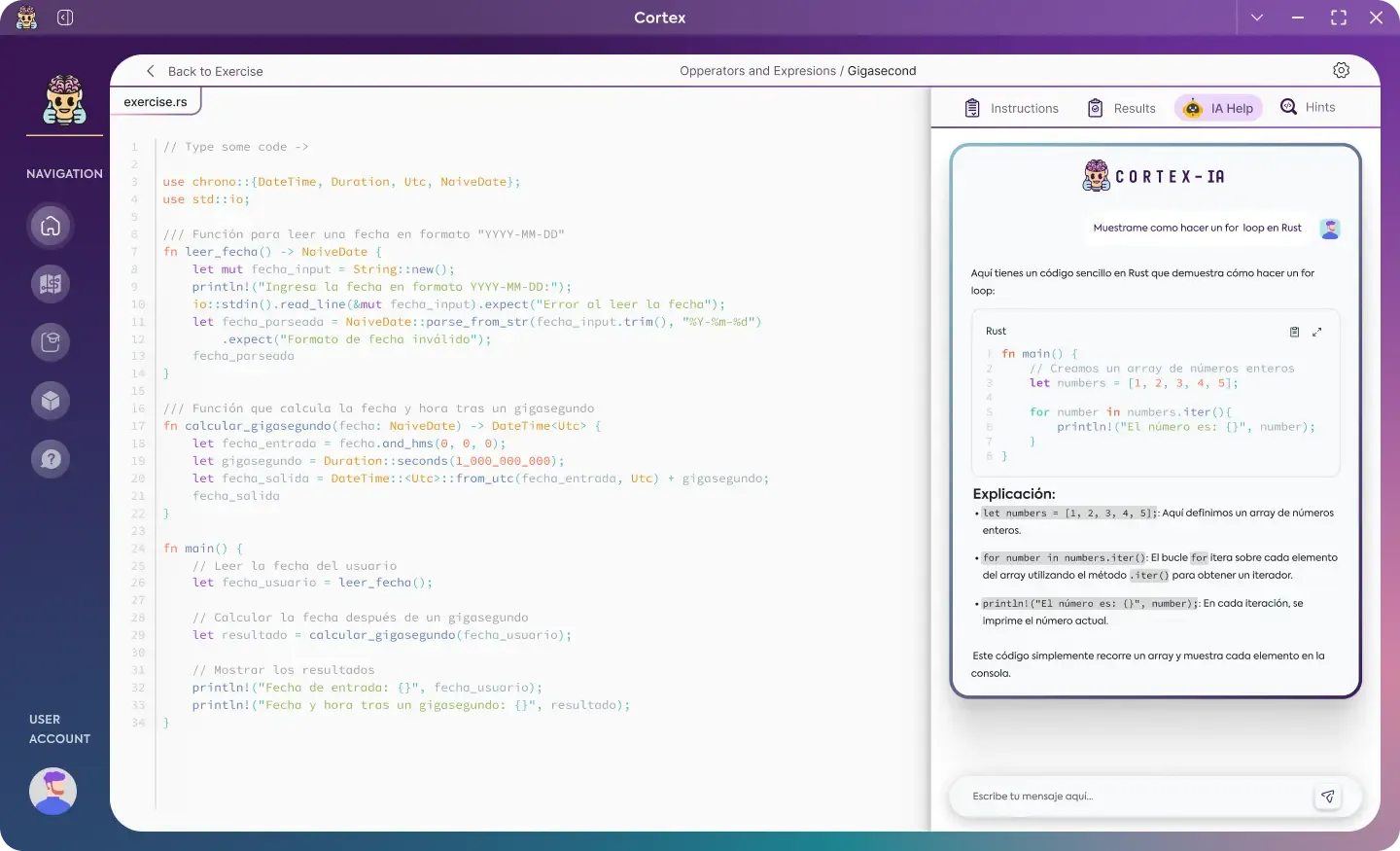Switch to the Results tab
Viewport: 1400px width, 851px height.
[1121, 108]
